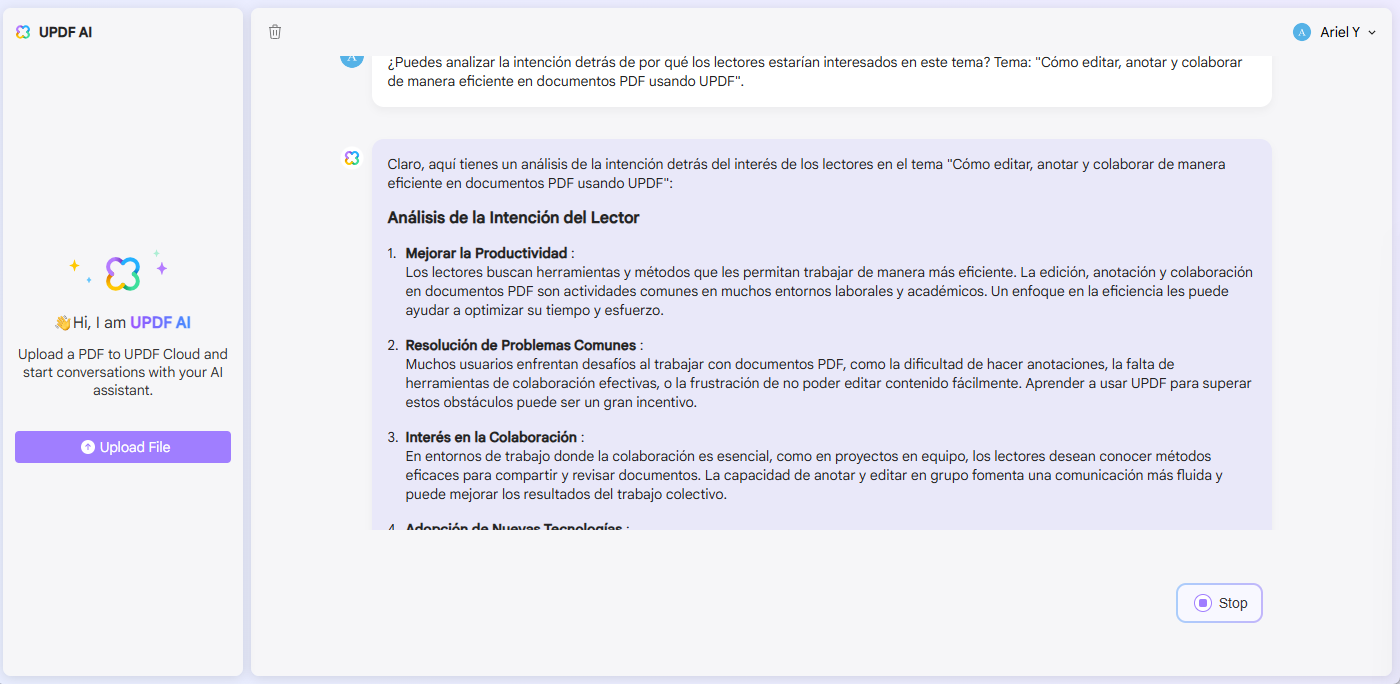Click the AI assistant avatar beside response
1400x684 pixels.
pyautogui.click(x=352, y=158)
